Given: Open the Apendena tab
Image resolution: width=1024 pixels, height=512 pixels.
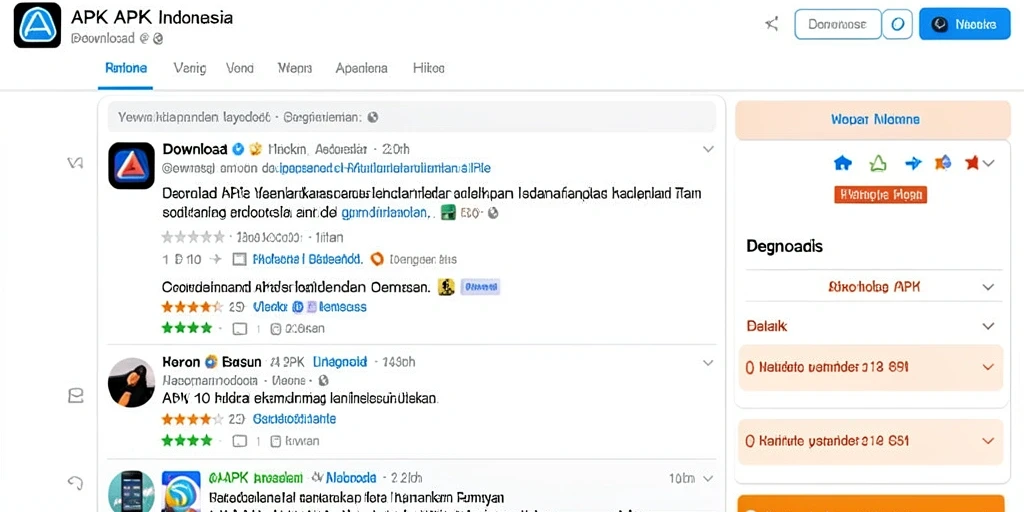Looking at the screenshot, I should coord(361,68).
